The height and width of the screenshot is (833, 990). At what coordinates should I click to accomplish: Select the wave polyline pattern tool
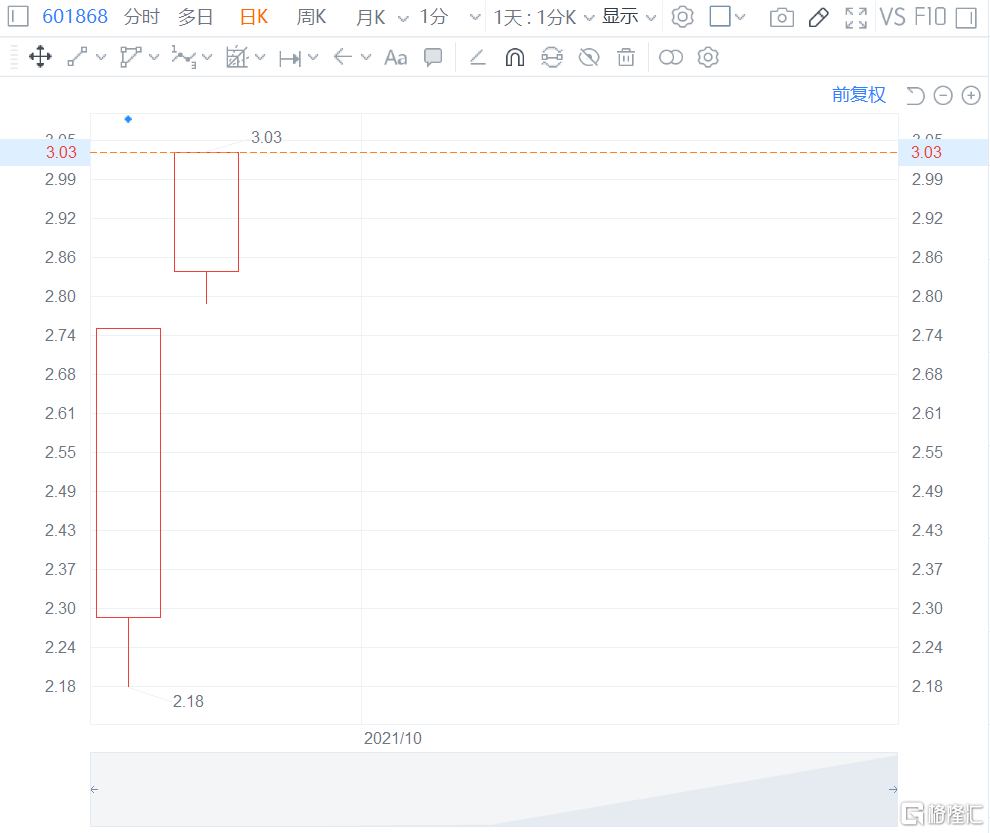coord(183,57)
